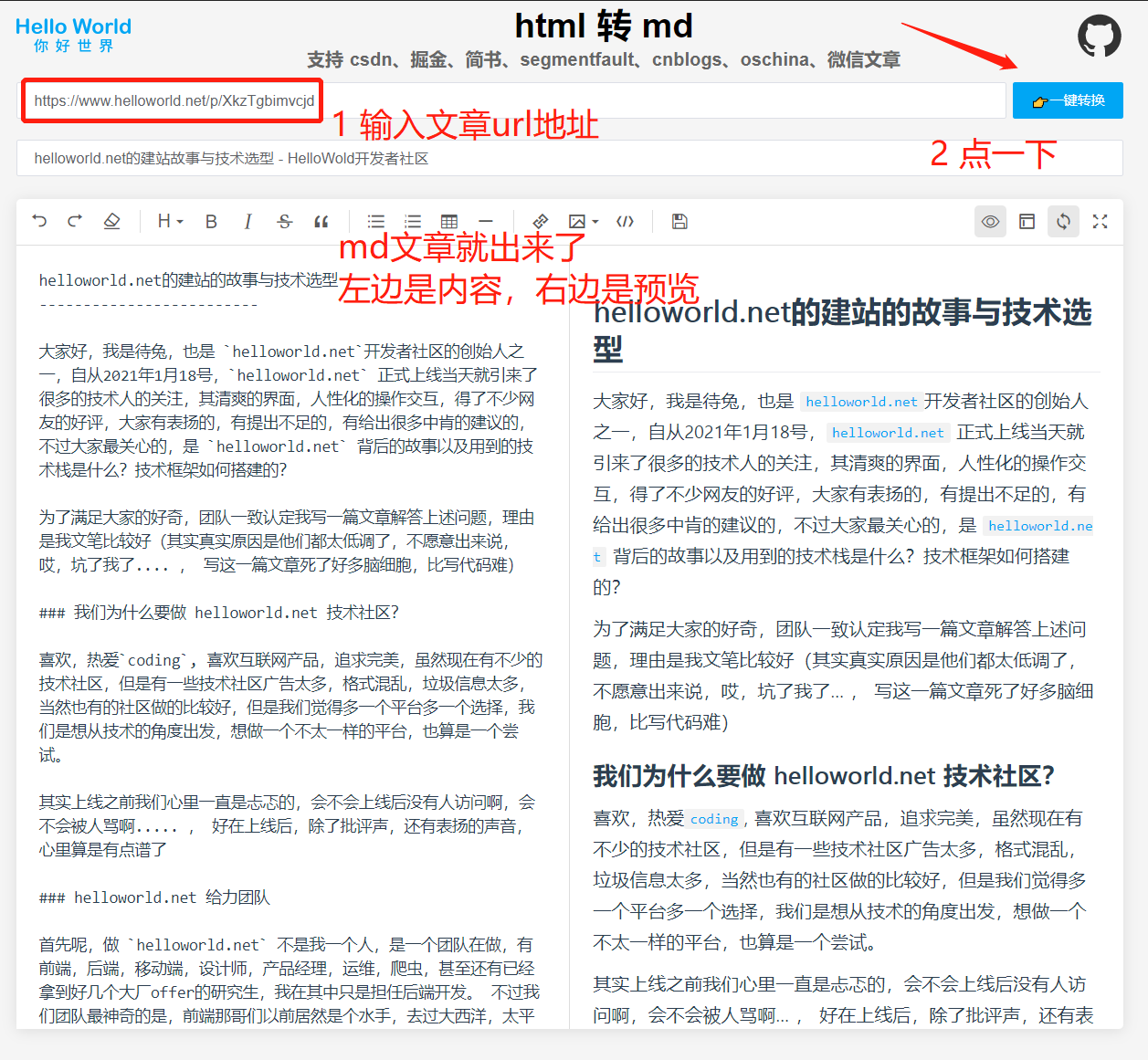Save the markdown document
This screenshot has height=1060, width=1148.
(679, 221)
